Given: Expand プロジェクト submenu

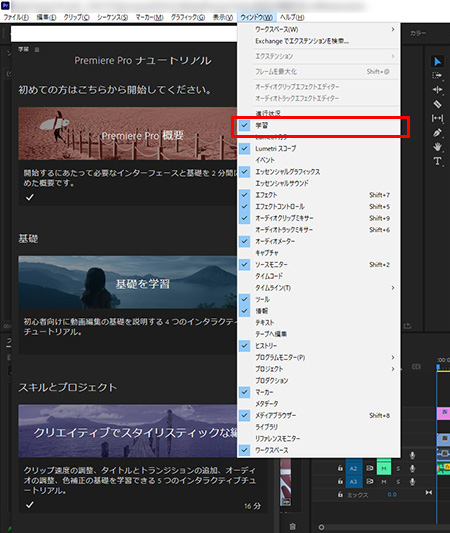Looking at the screenshot, I should point(318,369).
